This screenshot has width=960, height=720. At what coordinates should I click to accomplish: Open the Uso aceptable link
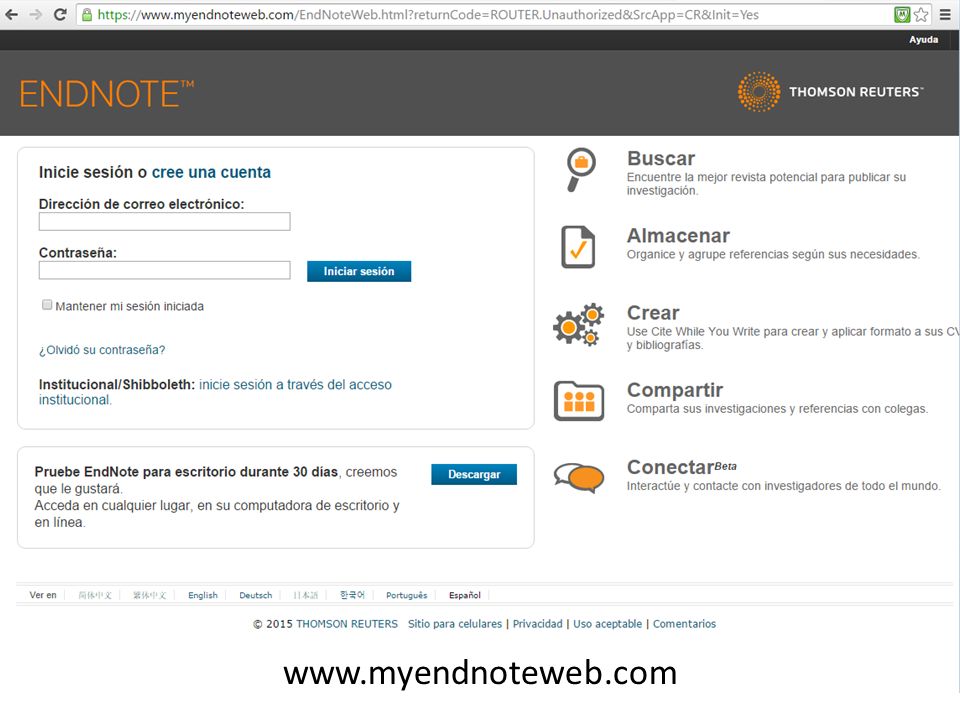[607, 624]
